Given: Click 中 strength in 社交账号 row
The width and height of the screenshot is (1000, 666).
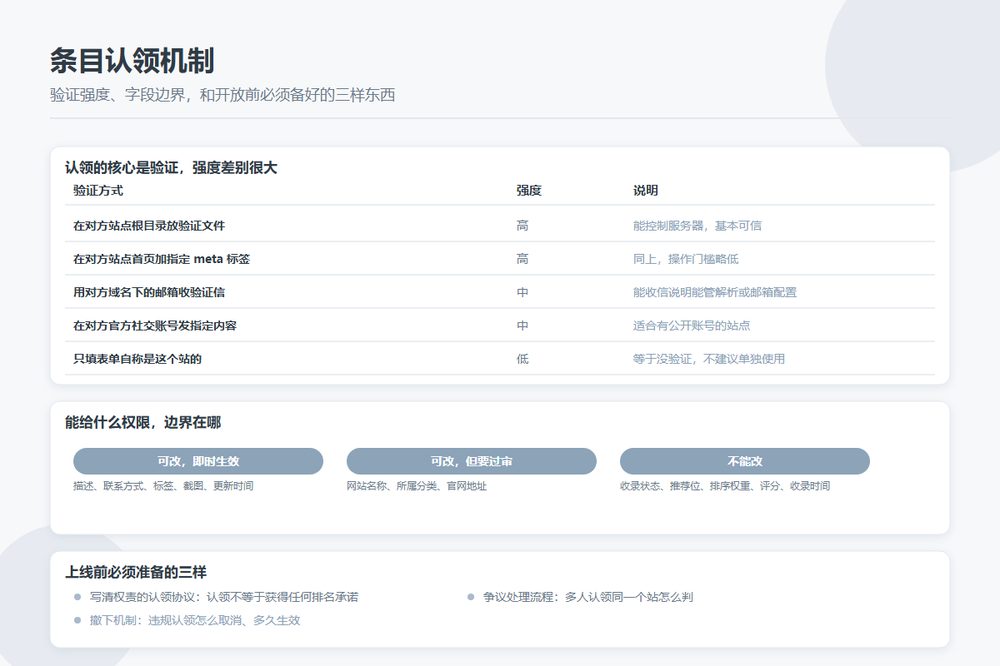Looking at the screenshot, I should [522, 325].
